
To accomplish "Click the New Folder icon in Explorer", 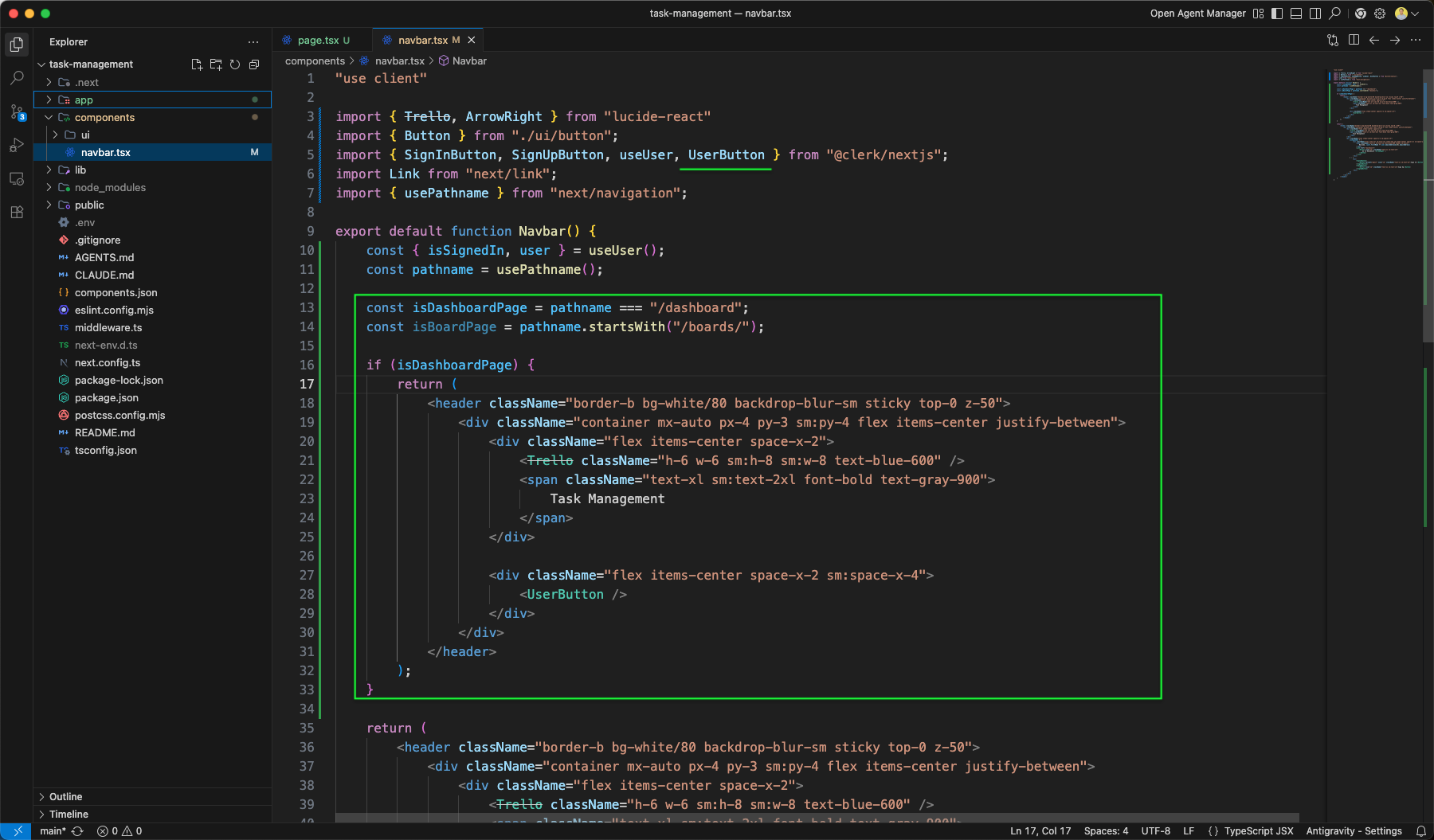I will pos(216,64).
